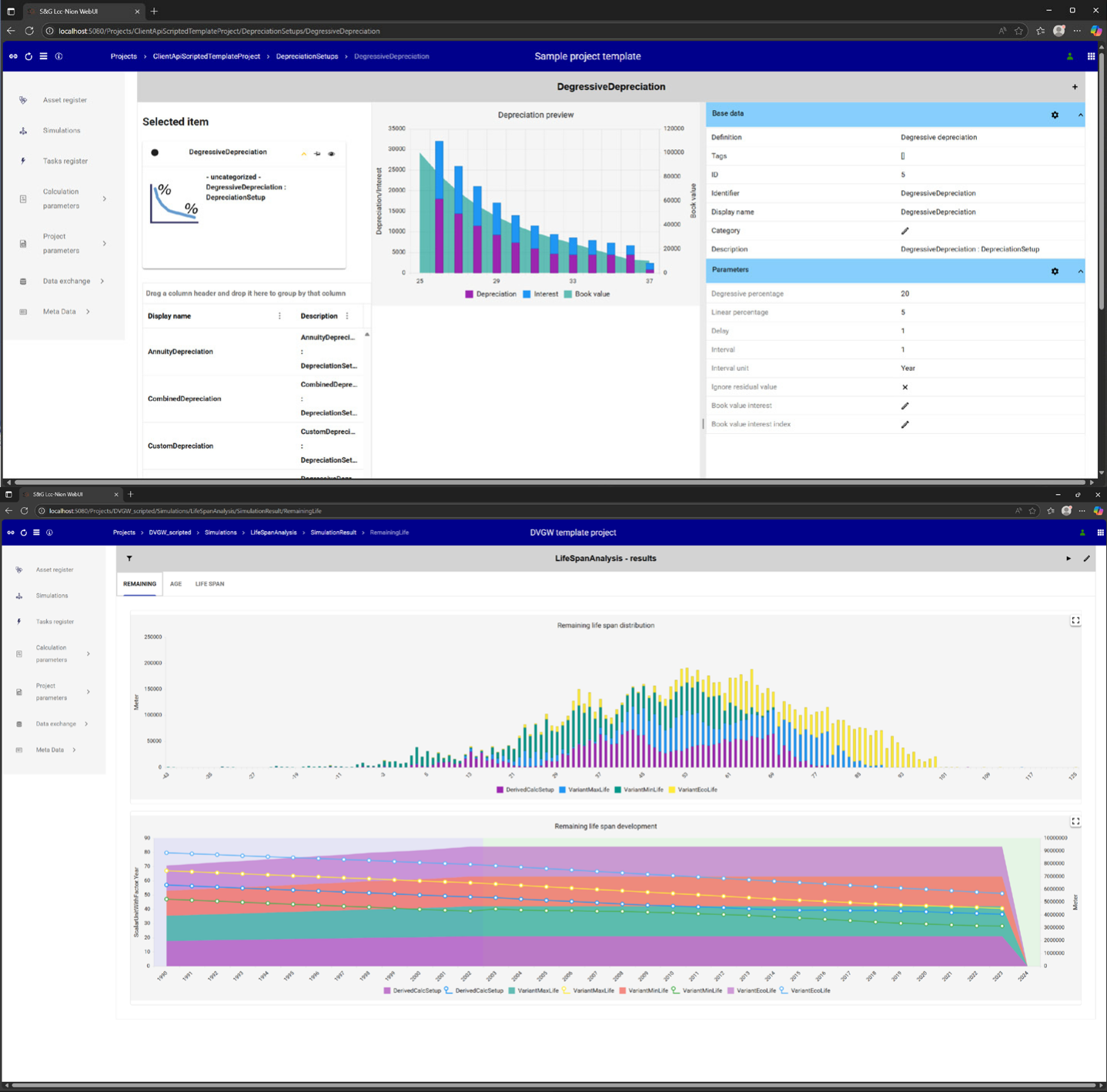Click the Parameters section gear icon
Viewport: 1107px width, 1092px height.
[1055, 271]
